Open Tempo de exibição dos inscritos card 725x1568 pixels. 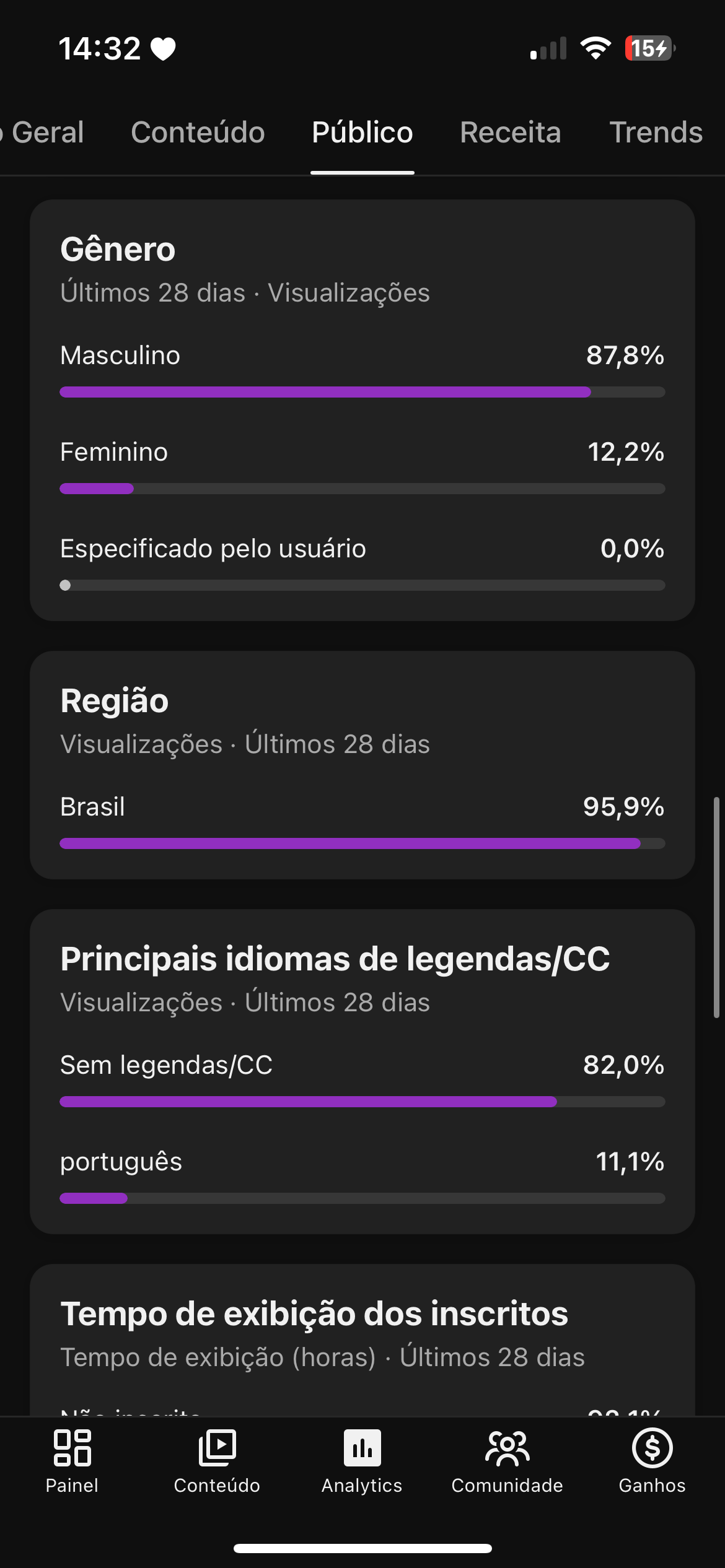pyautogui.click(x=314, y=1314)
